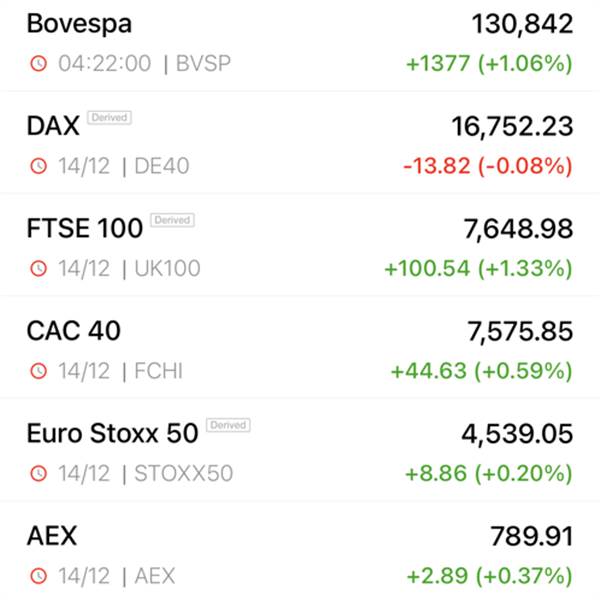The image size is (600, 600).
Task: Click the clock icon beside Bovespa time
Action: pyautogui.click(x=39, y=64)
